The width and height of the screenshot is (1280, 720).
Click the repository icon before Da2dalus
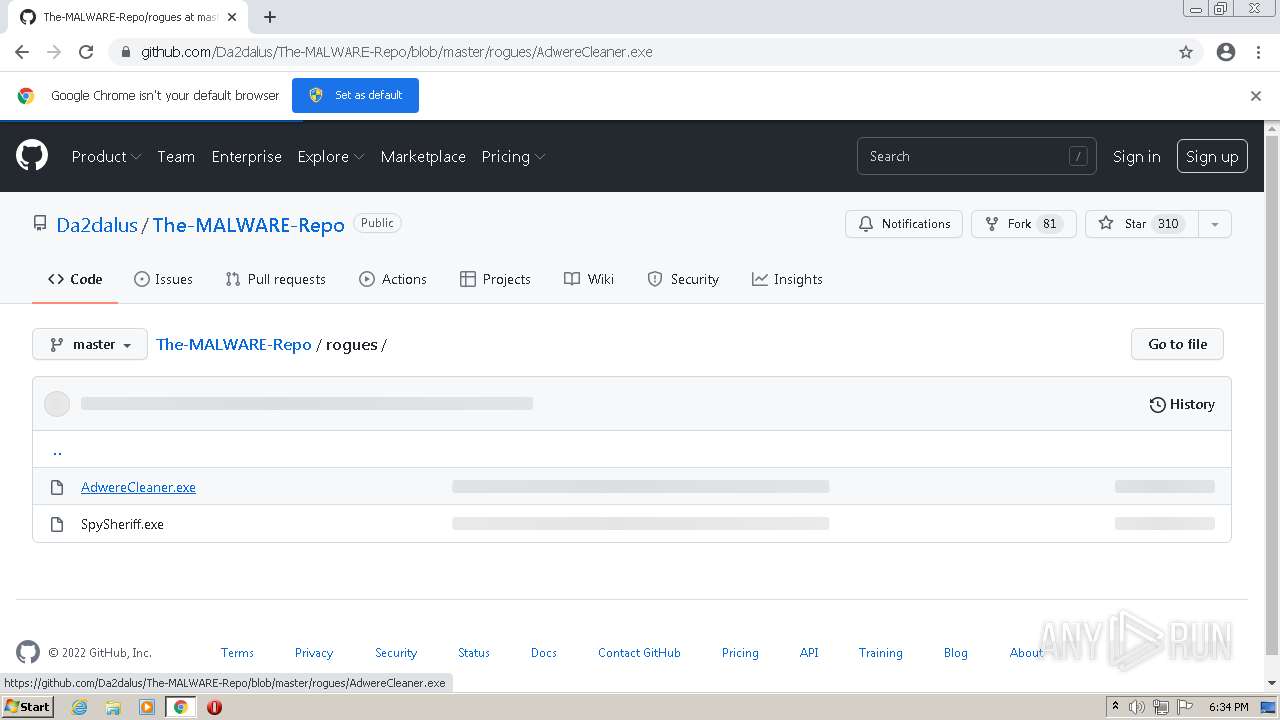(x=40, y=223)
